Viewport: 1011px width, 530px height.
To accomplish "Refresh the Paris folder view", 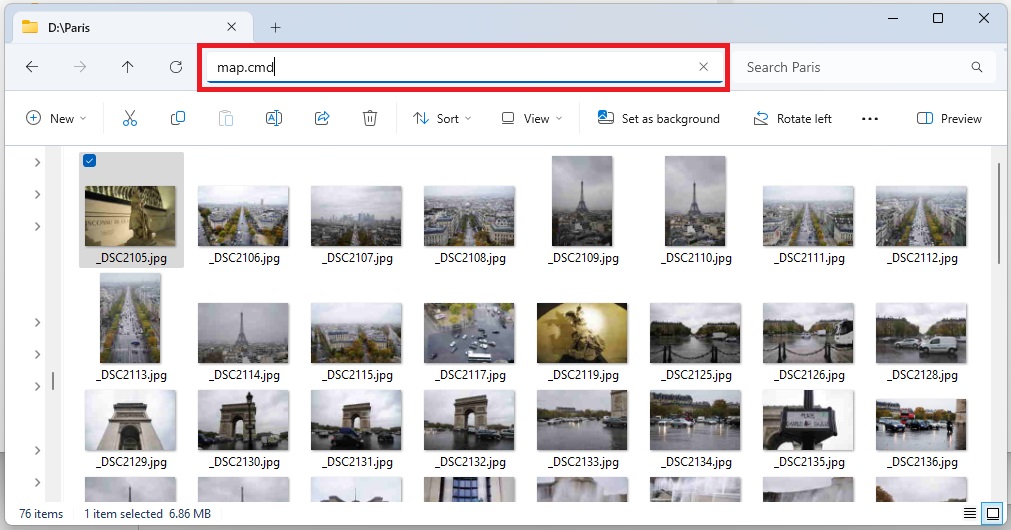I will click(x=175, y=67).
